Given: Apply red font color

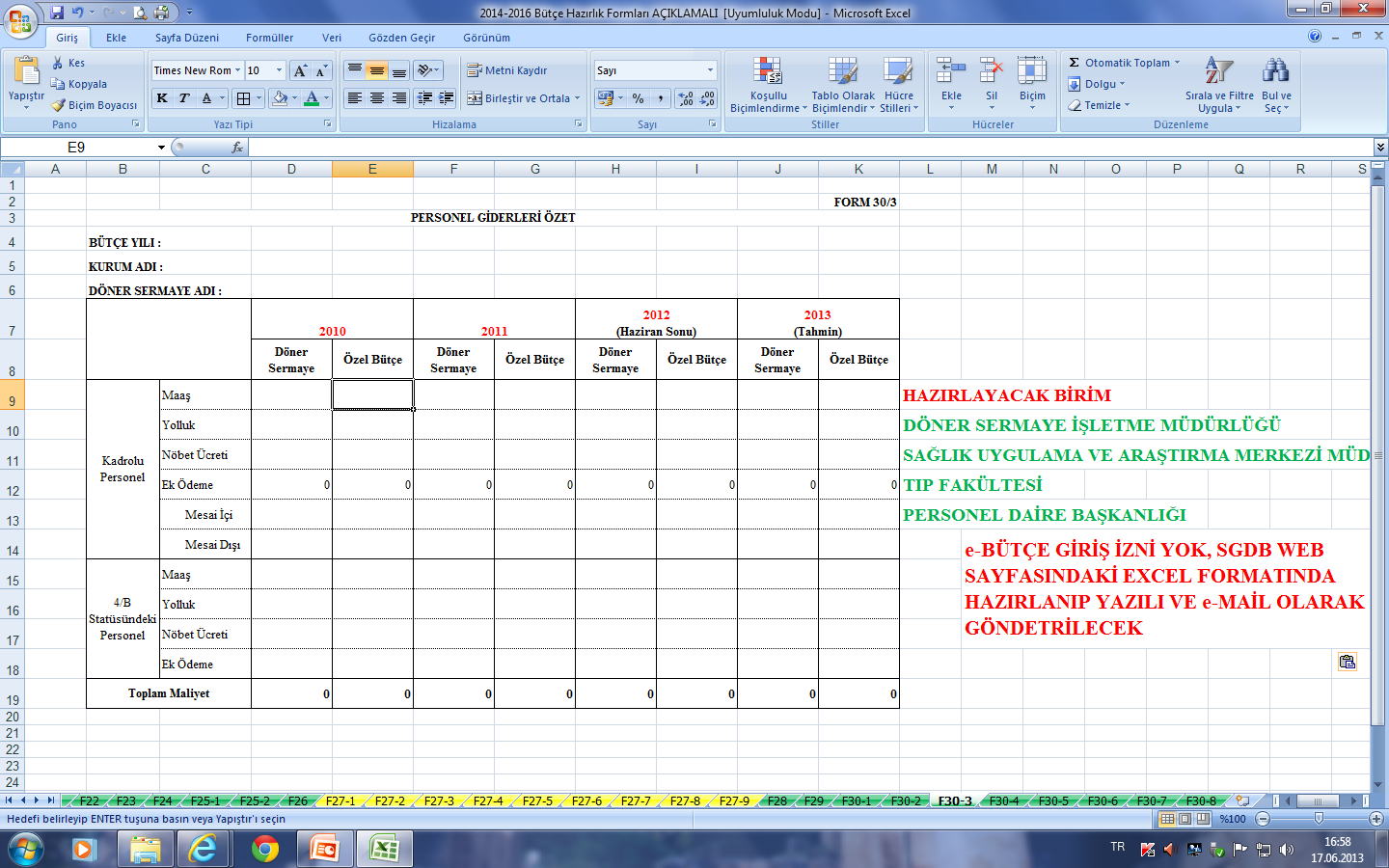Looking at the screenshot, I should (x=312, y=98).
